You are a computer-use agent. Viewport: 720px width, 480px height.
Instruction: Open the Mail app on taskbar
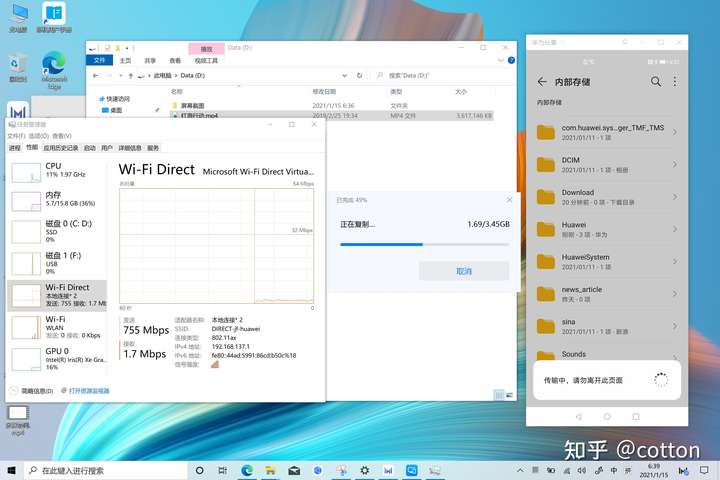pyautogui.click(x=294, y=470)
